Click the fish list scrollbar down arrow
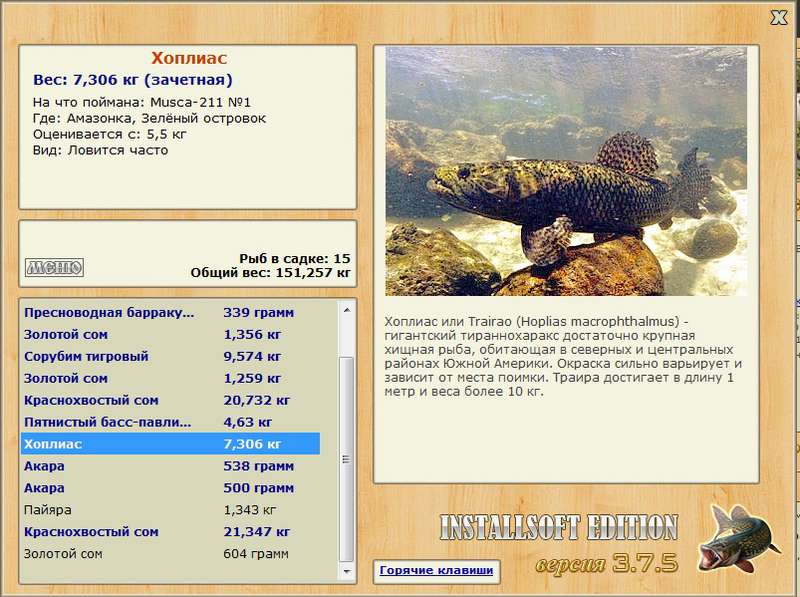This screenshot has height=597, width=800. [346, 571]
